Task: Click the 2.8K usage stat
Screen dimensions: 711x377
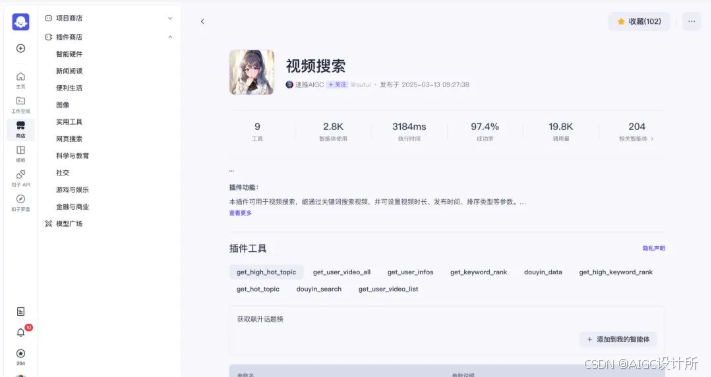Action: point(333,127)
